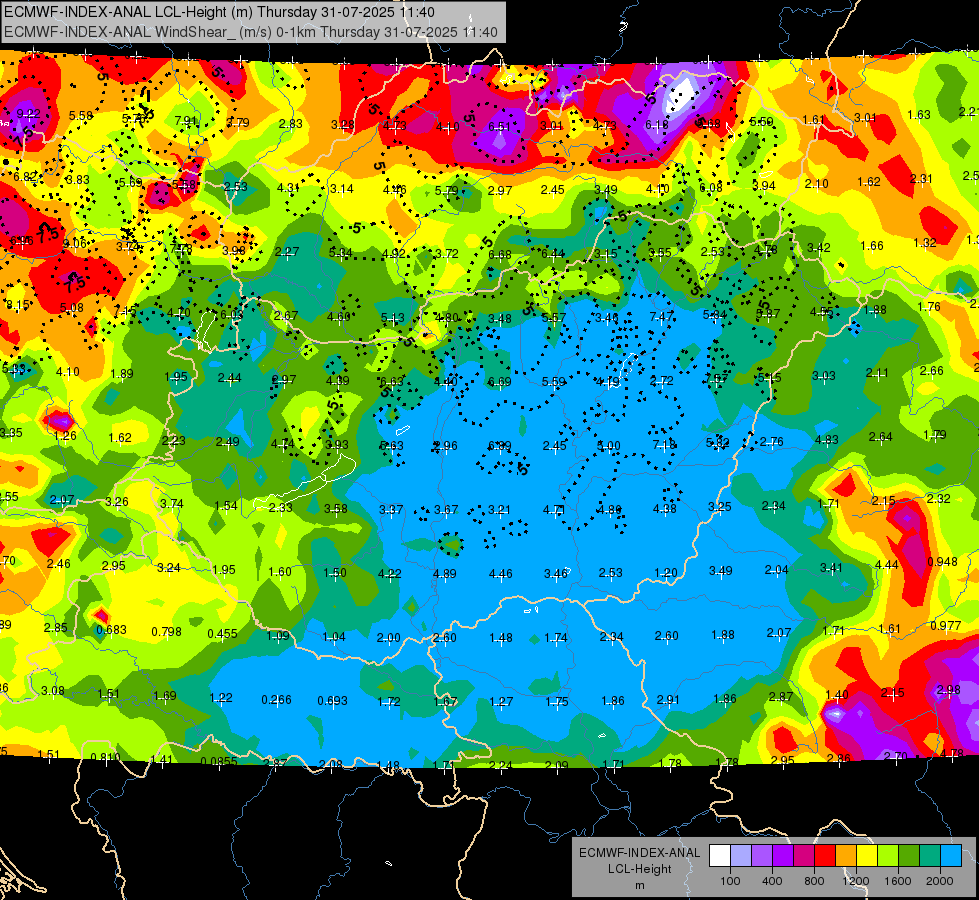979x900 pixels.
Task: Click the wind shear value 8.15
Action: (x=17, y=305)
